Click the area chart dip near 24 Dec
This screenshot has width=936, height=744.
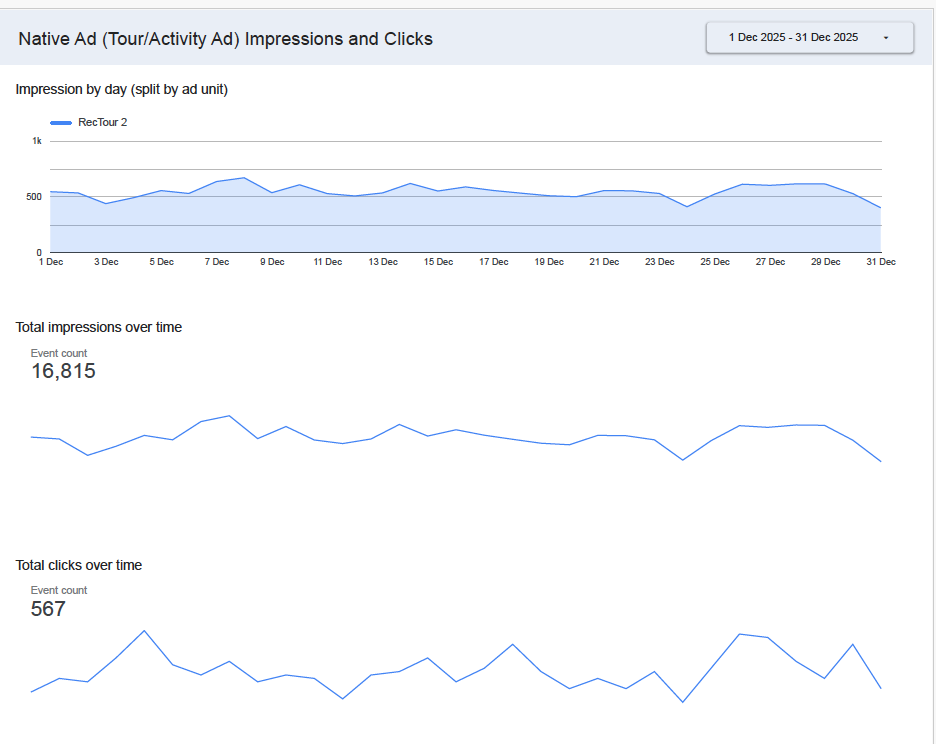coord(686,207)
